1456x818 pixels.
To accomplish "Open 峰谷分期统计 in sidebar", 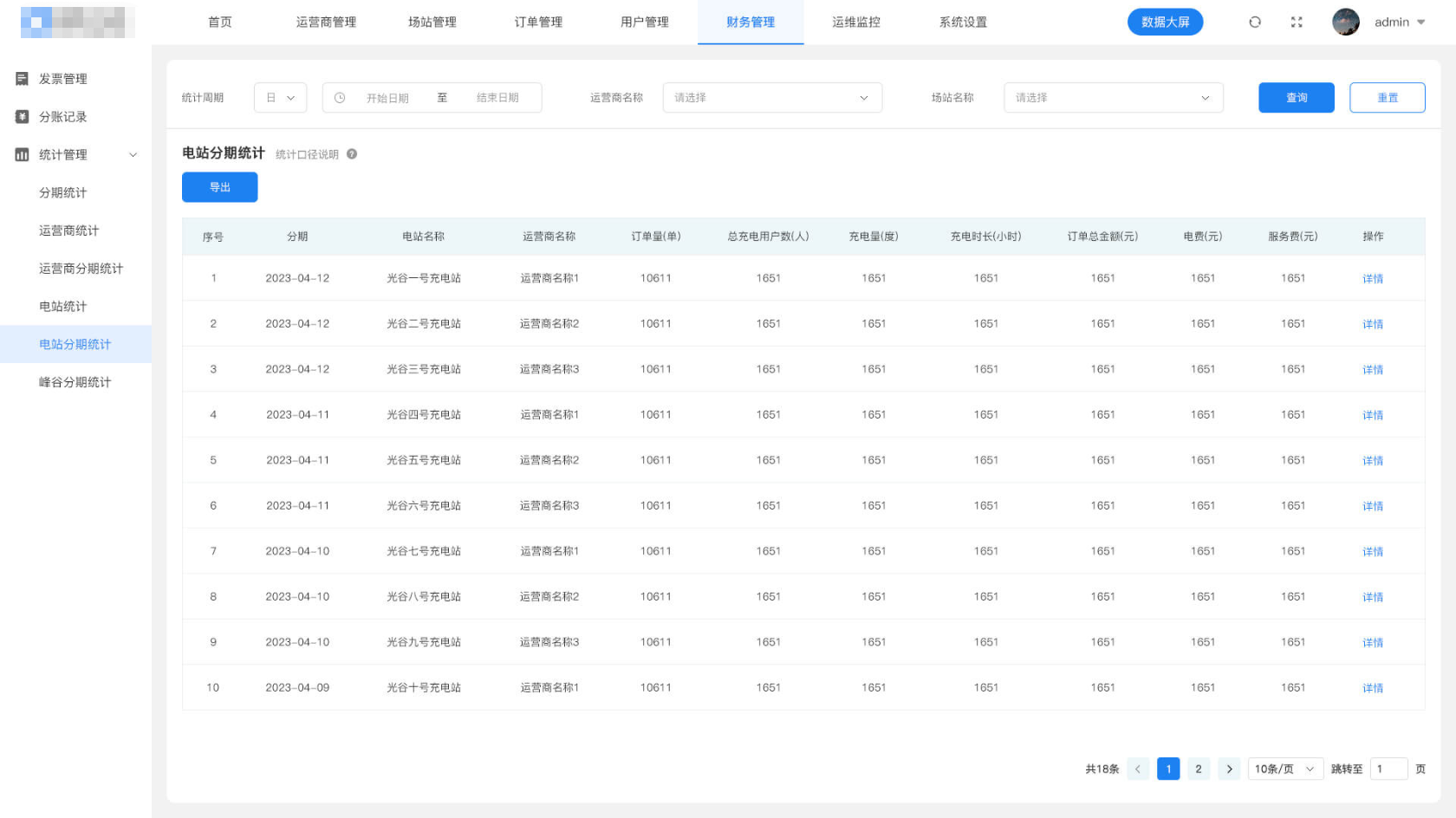I will coord(75,382).
